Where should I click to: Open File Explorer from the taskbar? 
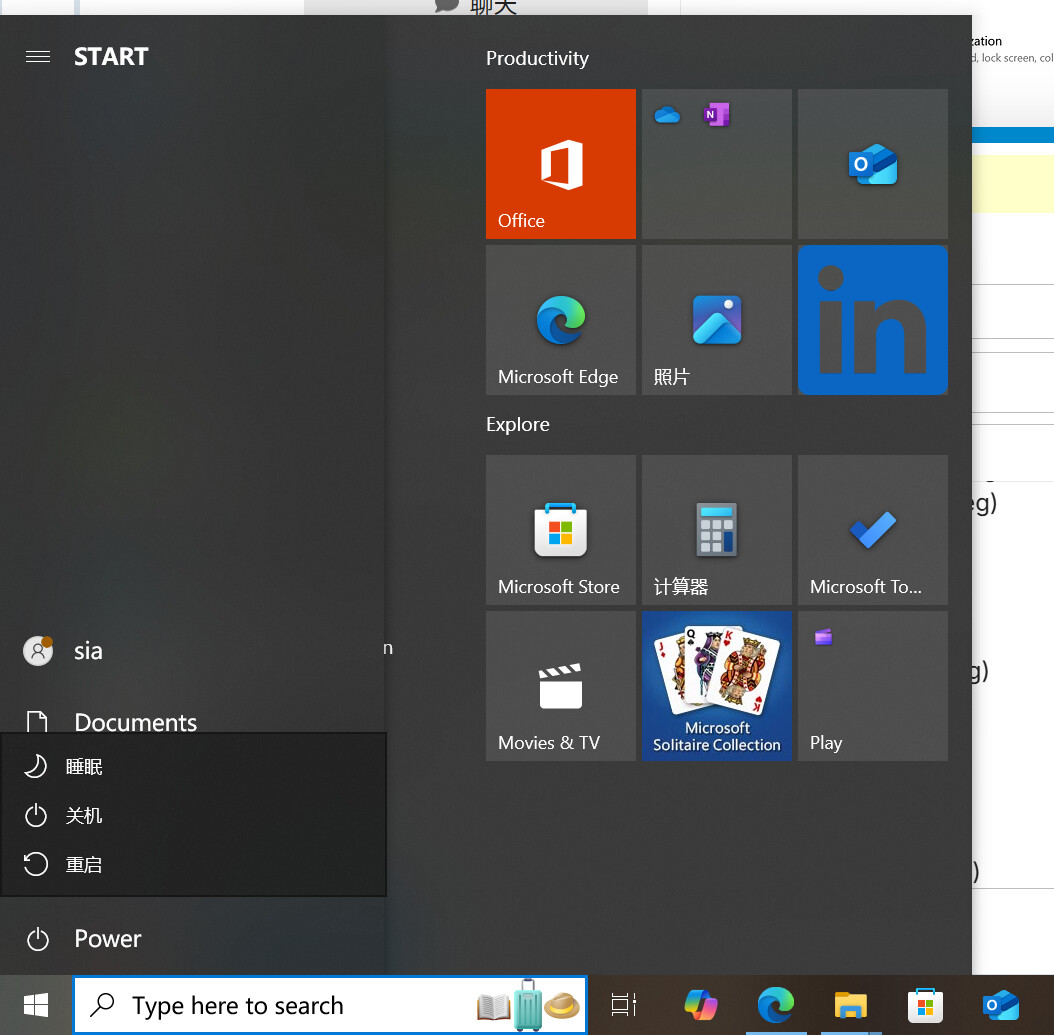(x=850, y=1005)
